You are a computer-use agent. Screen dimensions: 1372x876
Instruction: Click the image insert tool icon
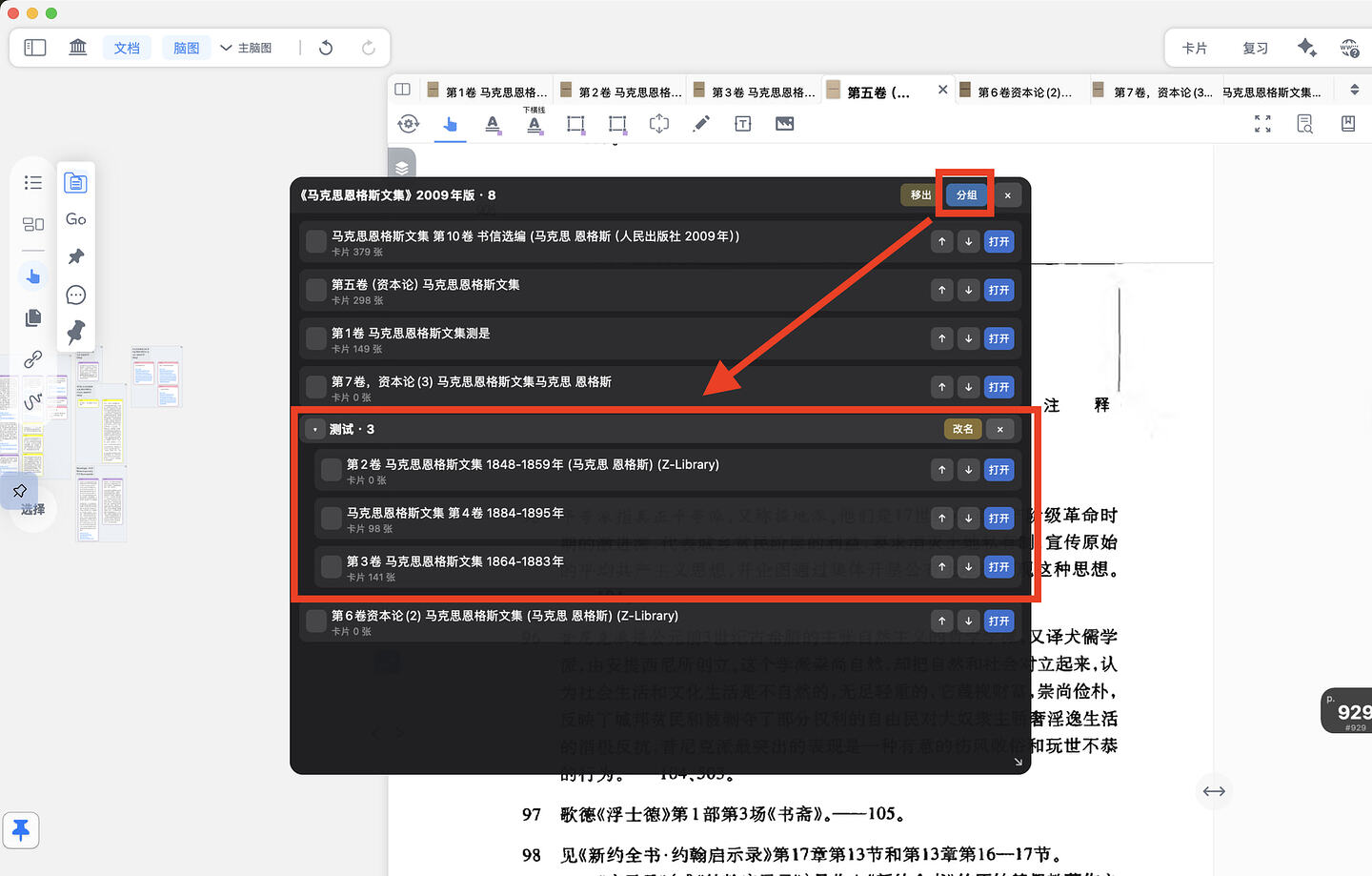click(x=785, y=124)
